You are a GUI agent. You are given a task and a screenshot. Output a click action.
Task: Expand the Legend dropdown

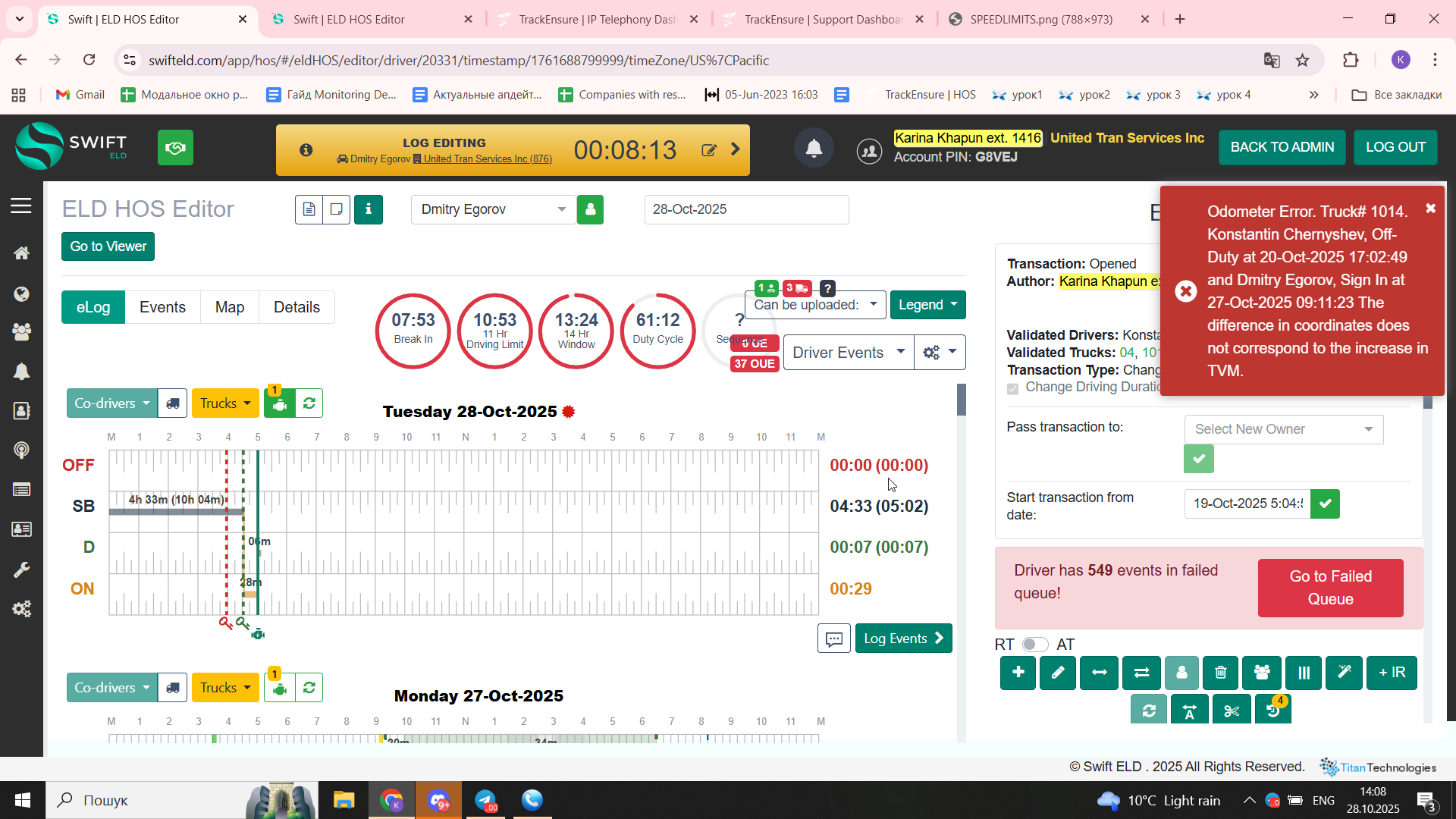tap(927, 305)
